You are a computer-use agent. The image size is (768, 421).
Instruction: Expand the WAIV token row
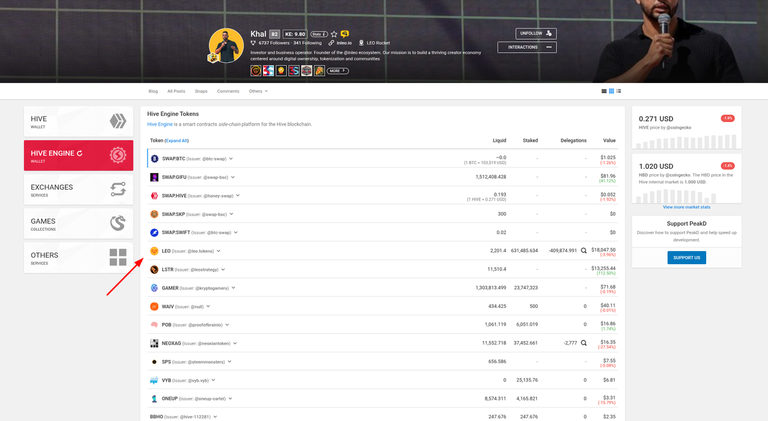pos(208,306)
